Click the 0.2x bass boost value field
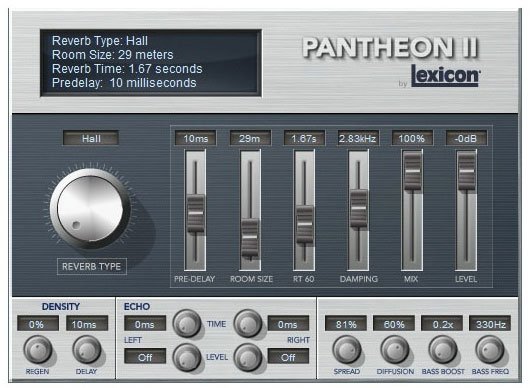Screen dimensions: 532x388 pos(442,324)
